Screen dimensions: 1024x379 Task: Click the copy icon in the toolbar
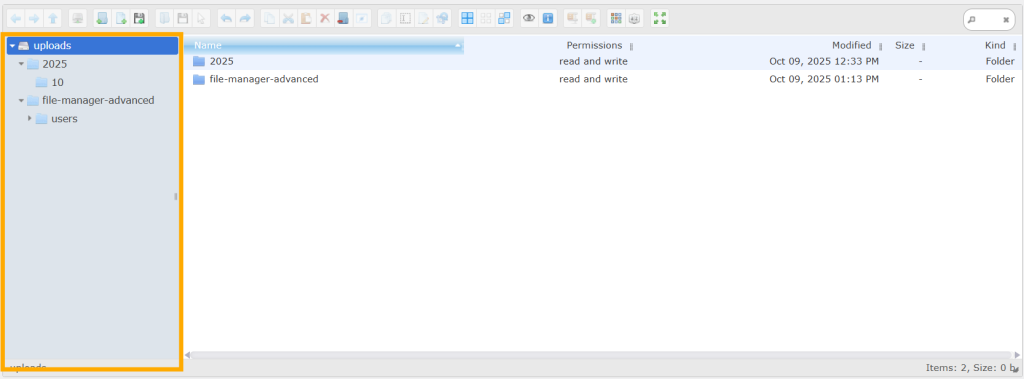(x=269, y=19)
